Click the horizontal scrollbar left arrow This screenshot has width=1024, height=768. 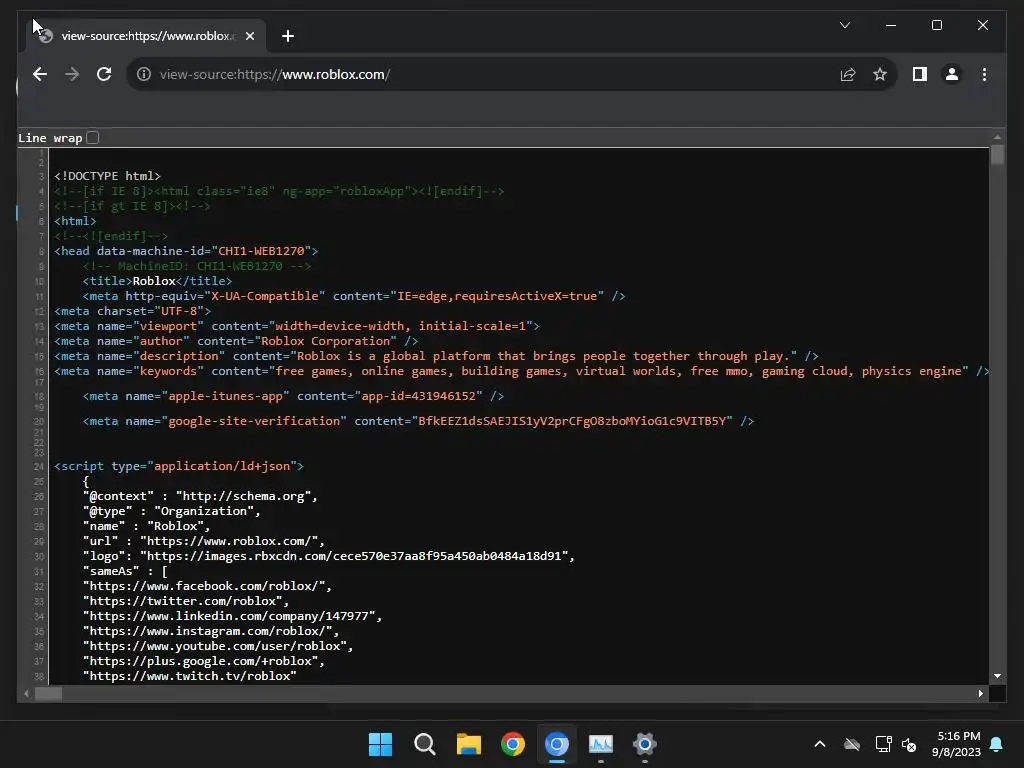click(x=26, y=694)
